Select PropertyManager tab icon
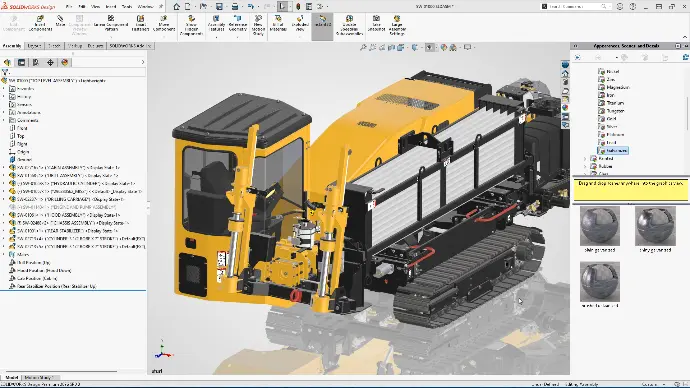Screen dimensions: 690x388 [x=21, y=62]
